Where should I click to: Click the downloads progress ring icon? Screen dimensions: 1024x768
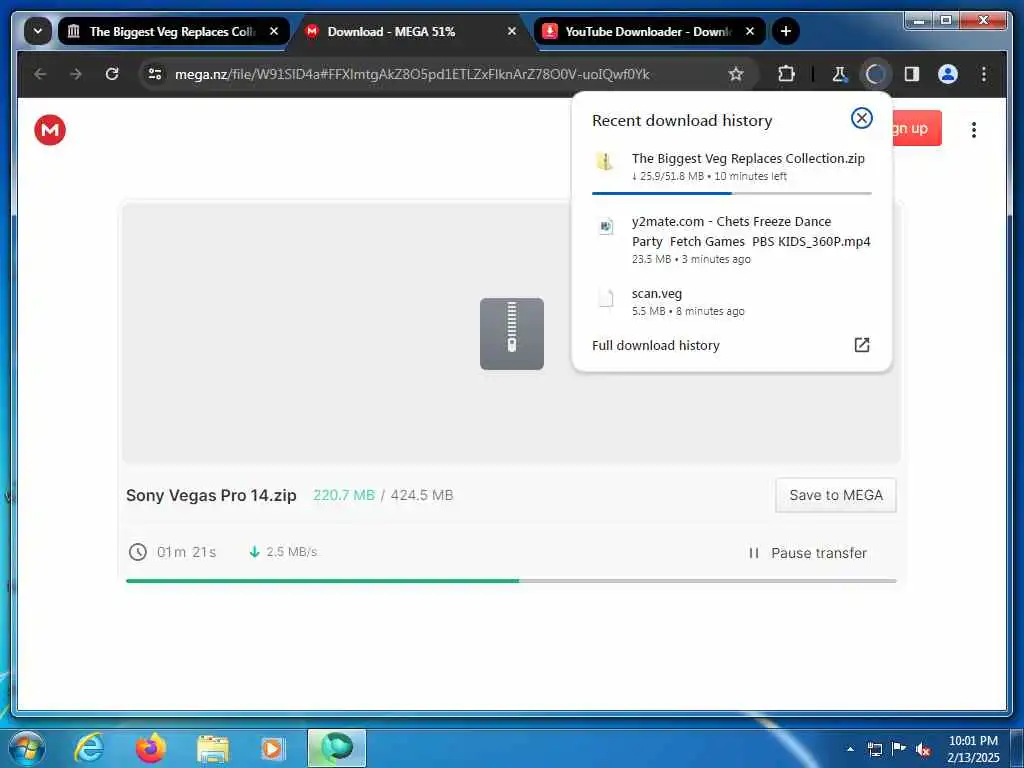[x=875, y=74]
